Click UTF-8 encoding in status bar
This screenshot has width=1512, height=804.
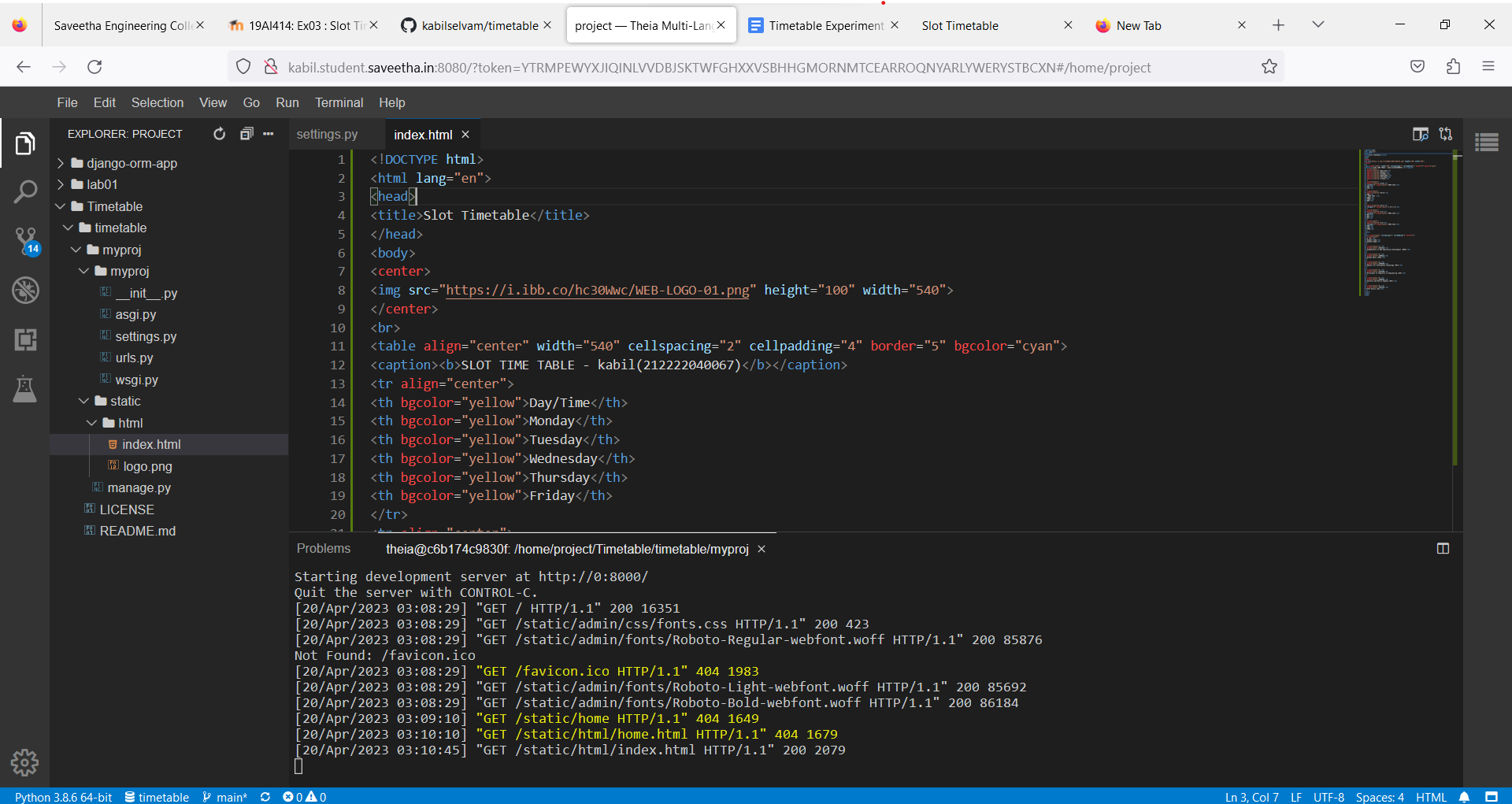pos(1329,797)
